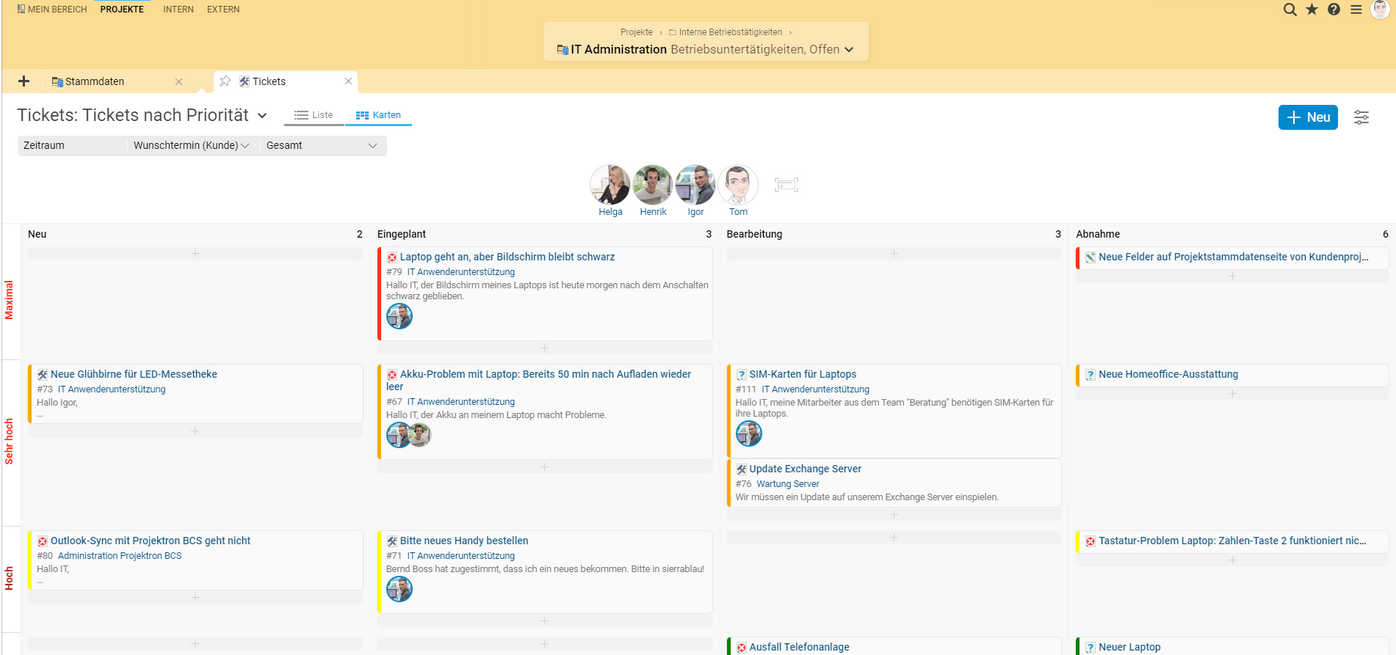Screen dimensions: 1396x655
Task: Open the Gesamt dropdown
Action: click(322, 146)
